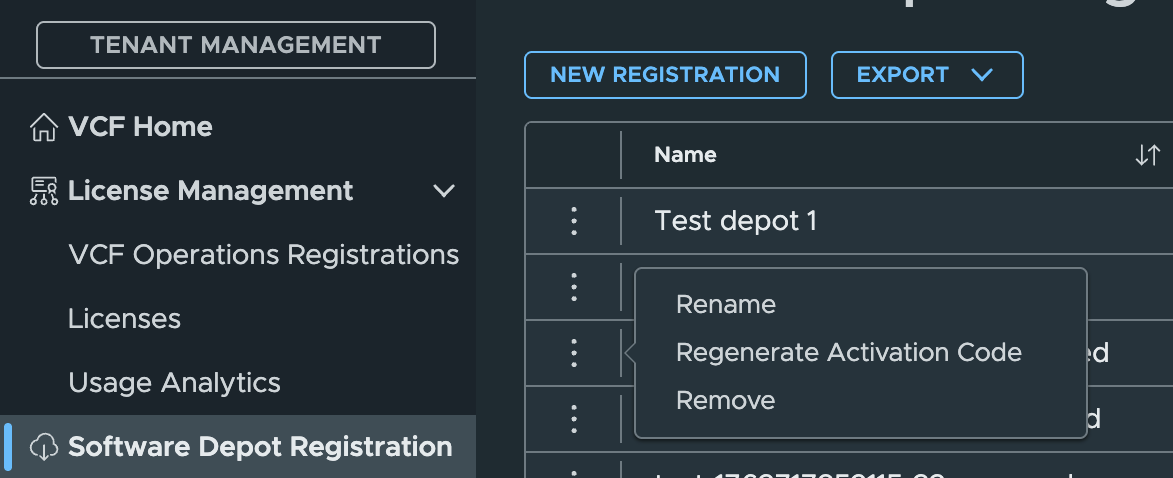Viewport: 1173px width, 478px height.
Task: Select Remove from the context menu
Action: coord(726,400)
